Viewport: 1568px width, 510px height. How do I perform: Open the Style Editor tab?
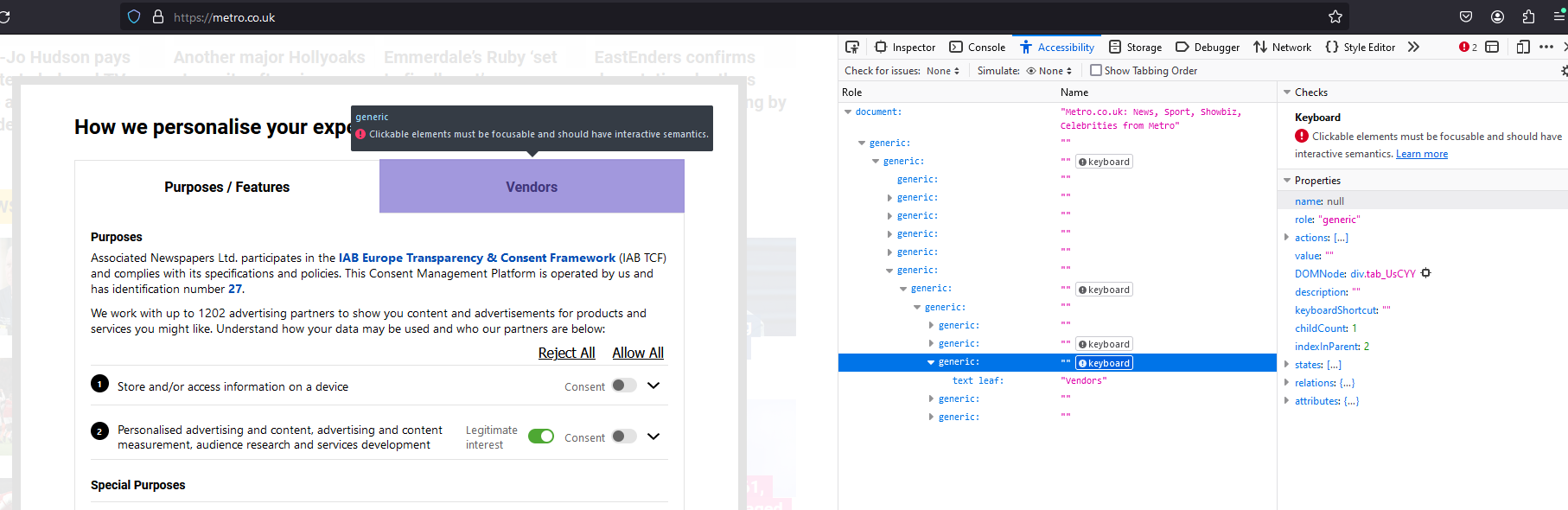1360,48
